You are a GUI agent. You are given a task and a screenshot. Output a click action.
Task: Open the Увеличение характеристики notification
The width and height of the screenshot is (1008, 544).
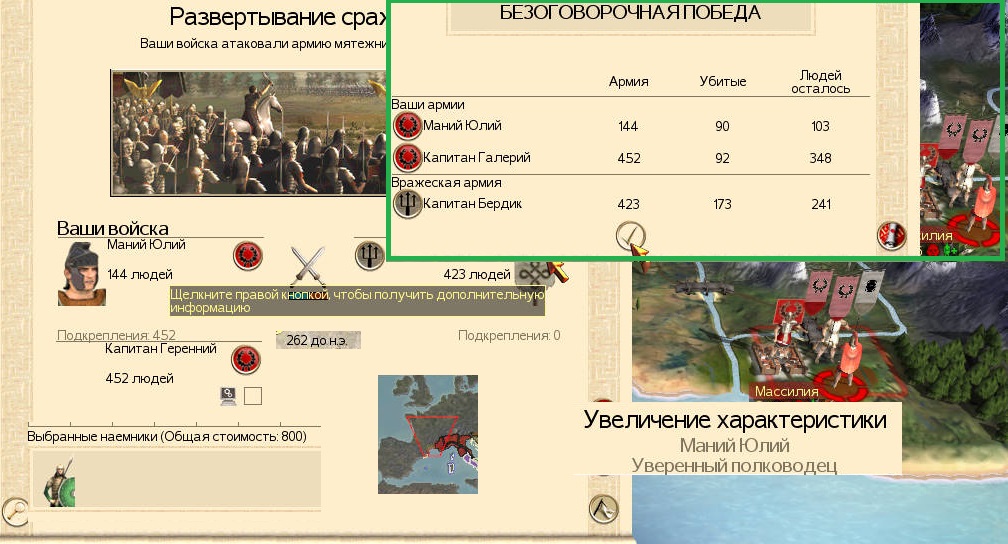coord(735,438)
